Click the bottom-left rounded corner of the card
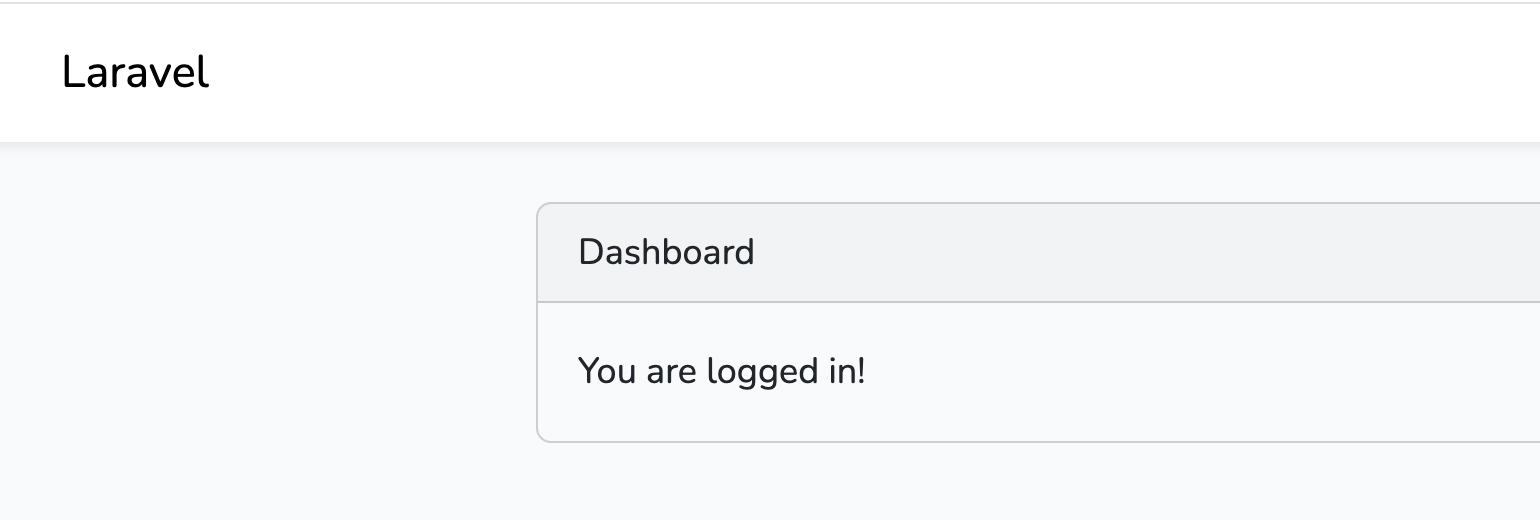The width and height of the screenshot is (1540, 520). pyautogui.click(x=540, y=438)
